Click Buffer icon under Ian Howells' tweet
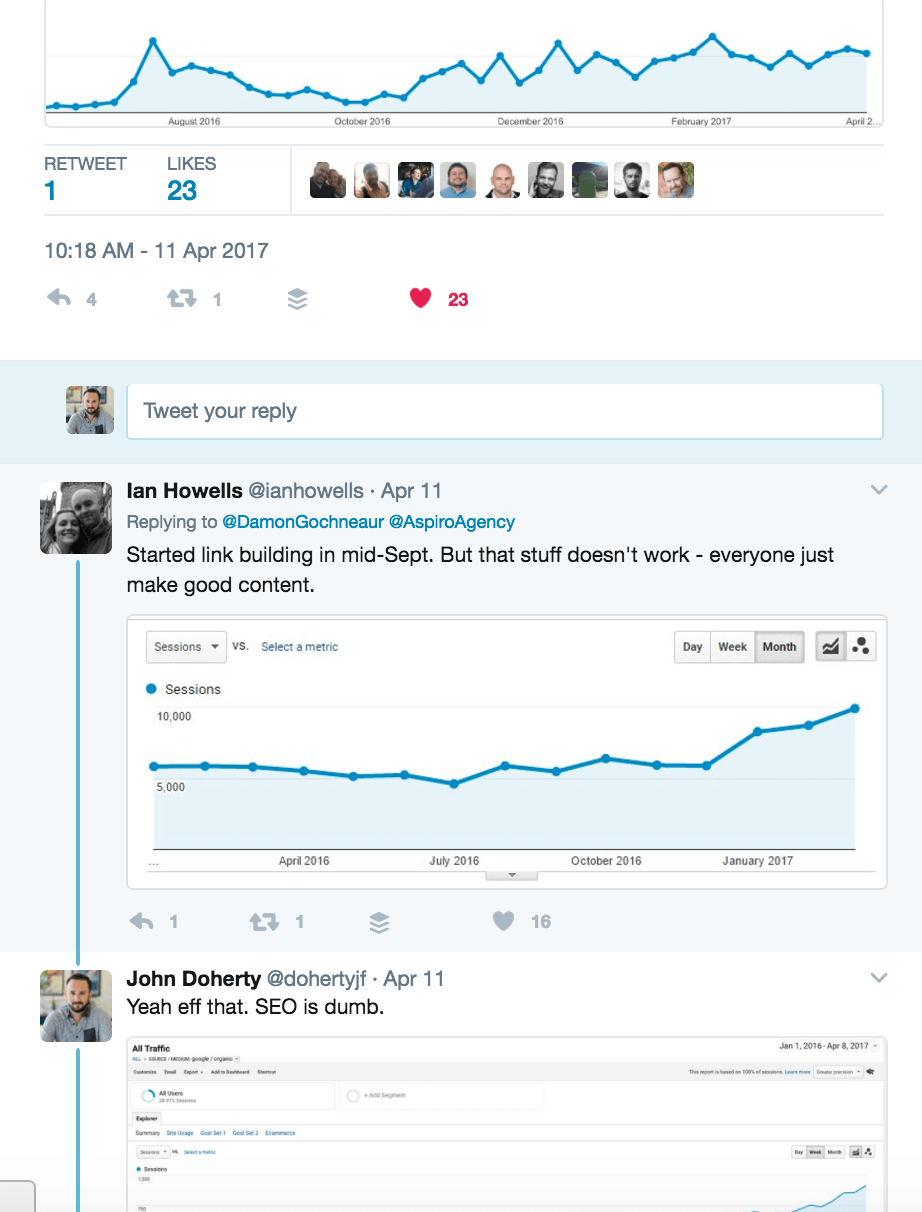Screen dimensions: 922x1212 379,922
